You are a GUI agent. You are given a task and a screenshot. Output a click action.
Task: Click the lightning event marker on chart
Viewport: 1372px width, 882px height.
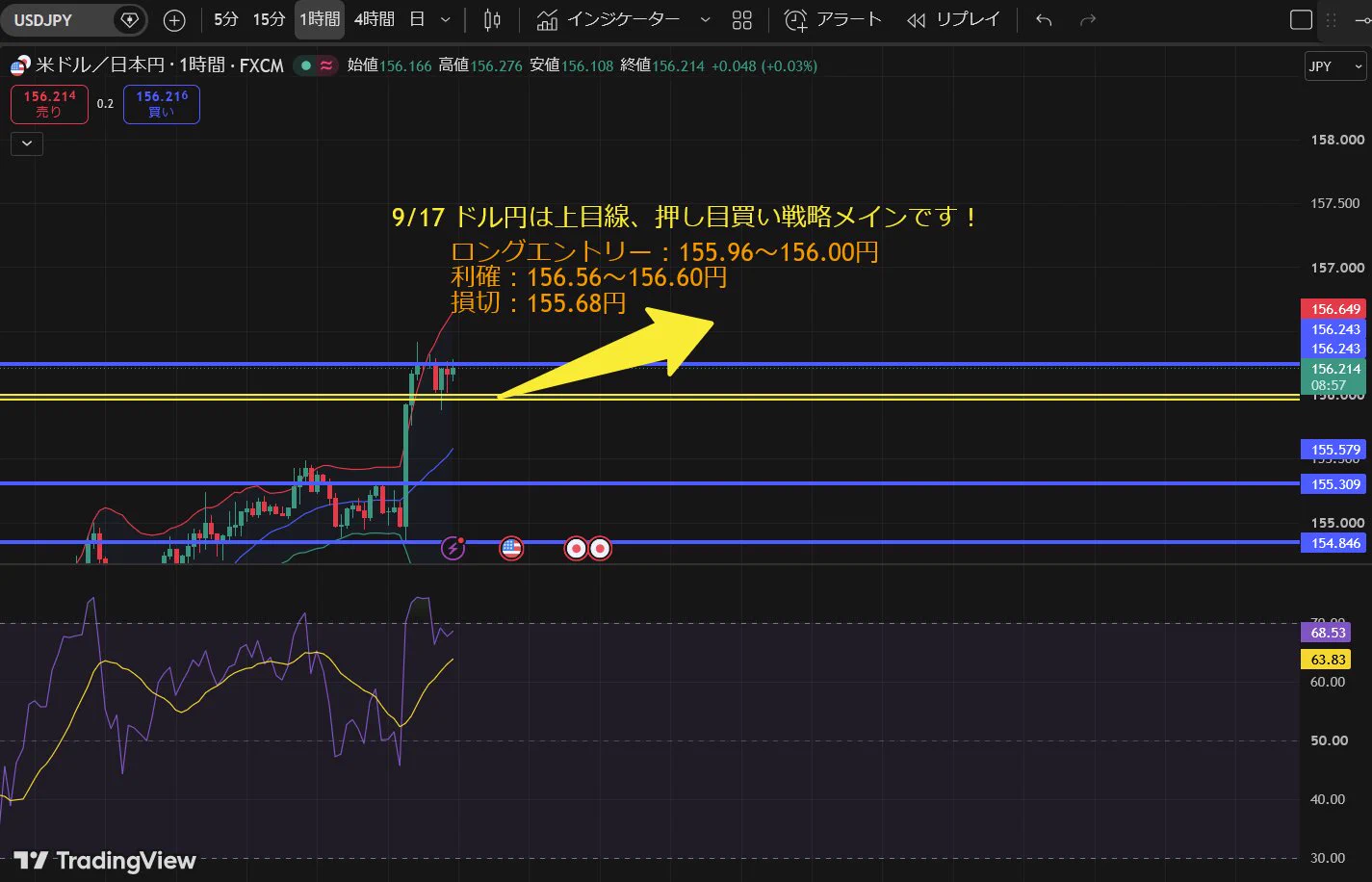tap(453, 549)
